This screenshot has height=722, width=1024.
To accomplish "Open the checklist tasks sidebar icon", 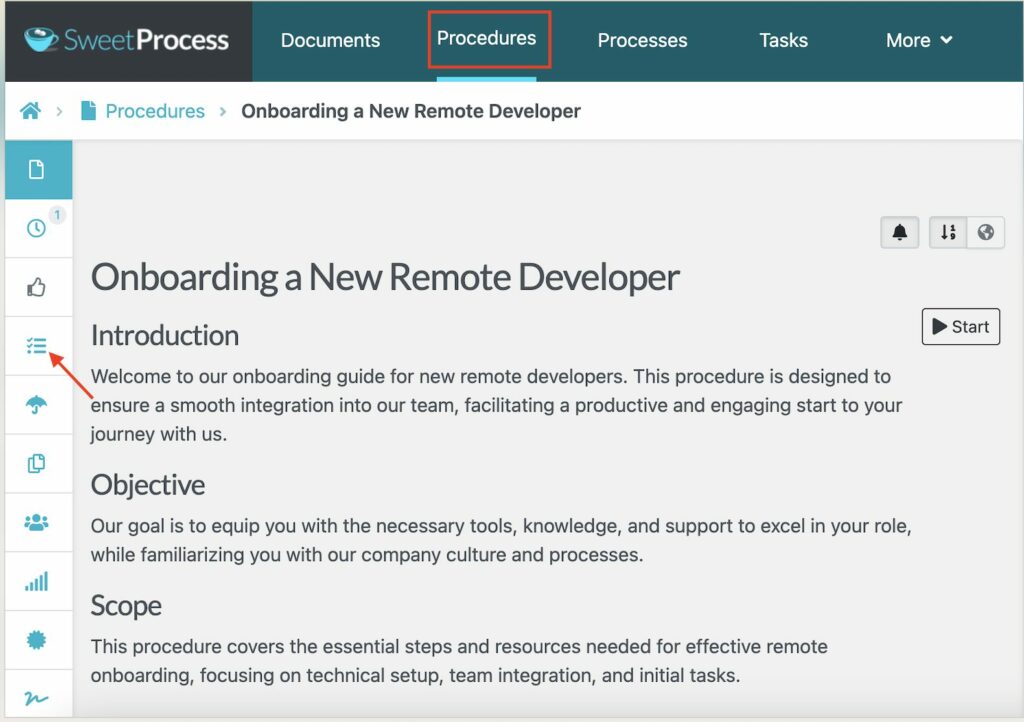I will click(37, 346).
